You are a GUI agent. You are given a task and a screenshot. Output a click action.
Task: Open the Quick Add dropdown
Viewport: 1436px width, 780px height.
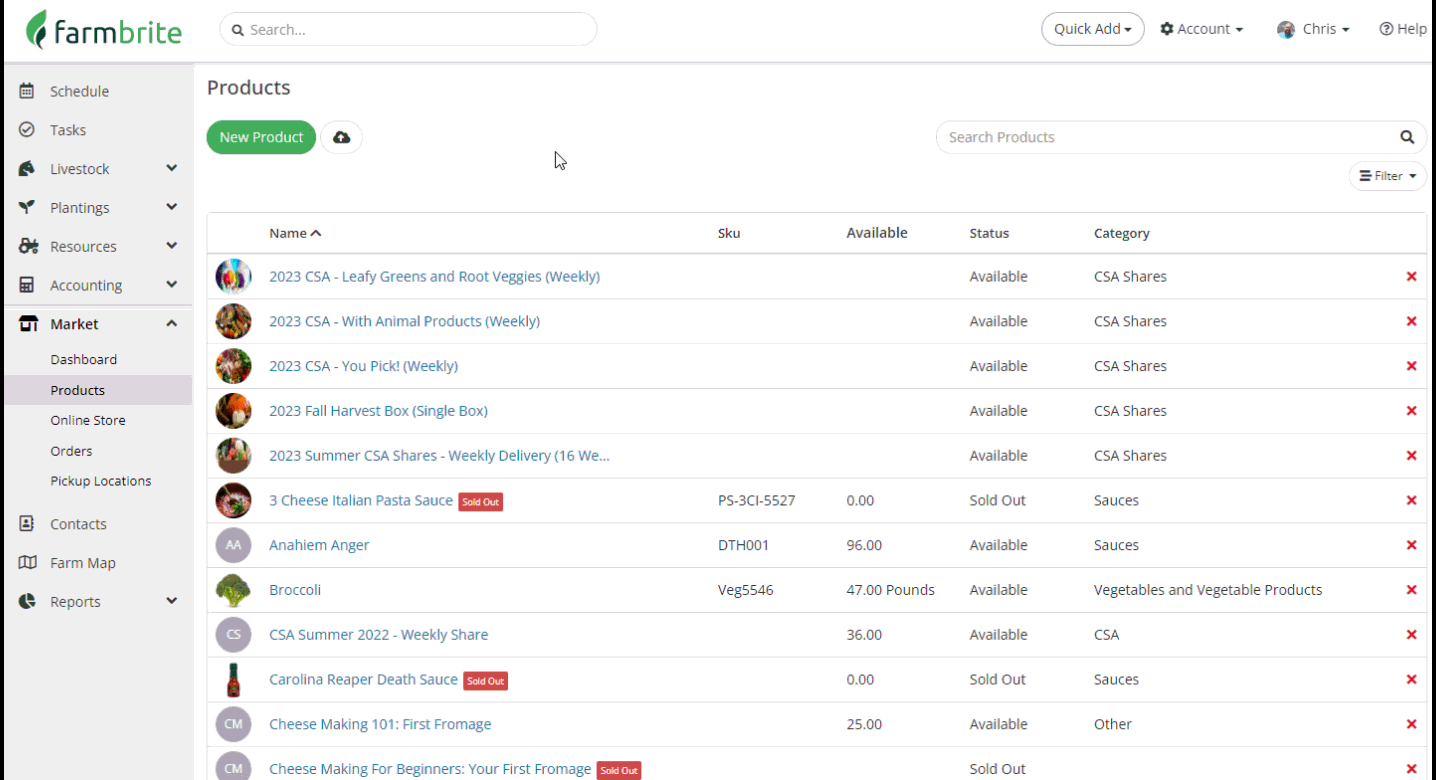pyautogui.click(x=1092, y=29)
